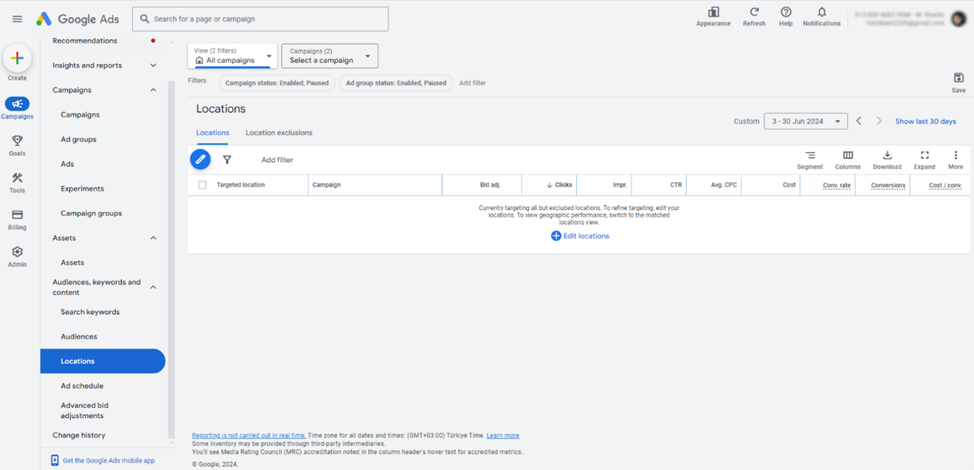Click the Edit locations link

point(586,236)
